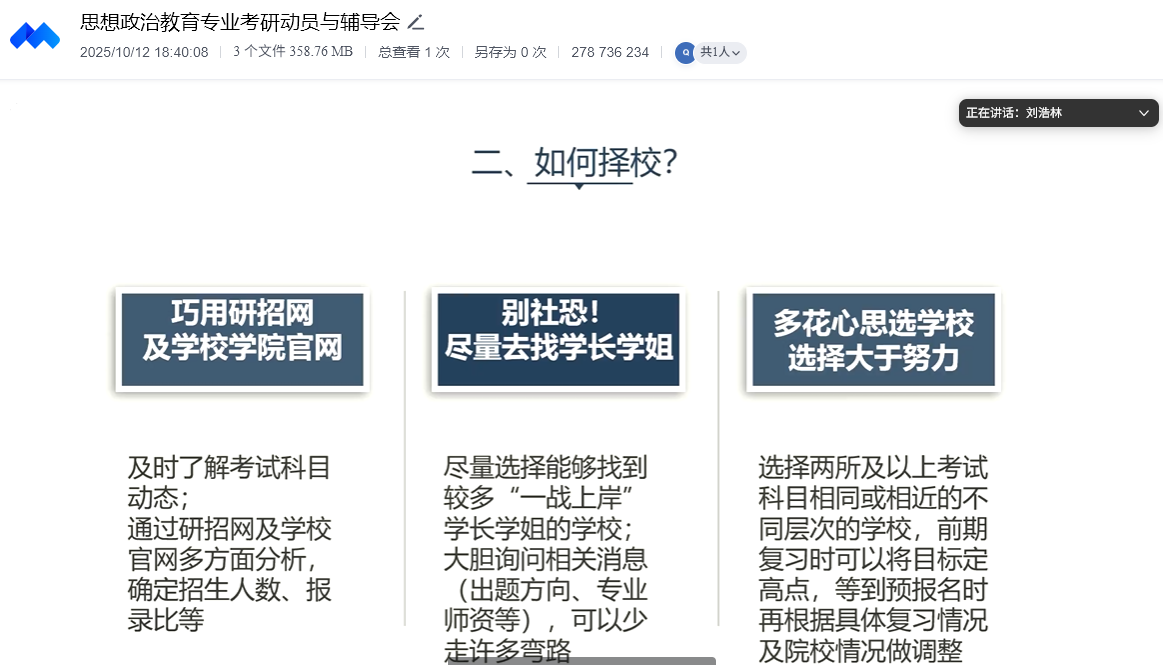This screenshot has width=1163, height=665.
Task: Click the Tencent Meeting logo
Action: coord(35,37)
